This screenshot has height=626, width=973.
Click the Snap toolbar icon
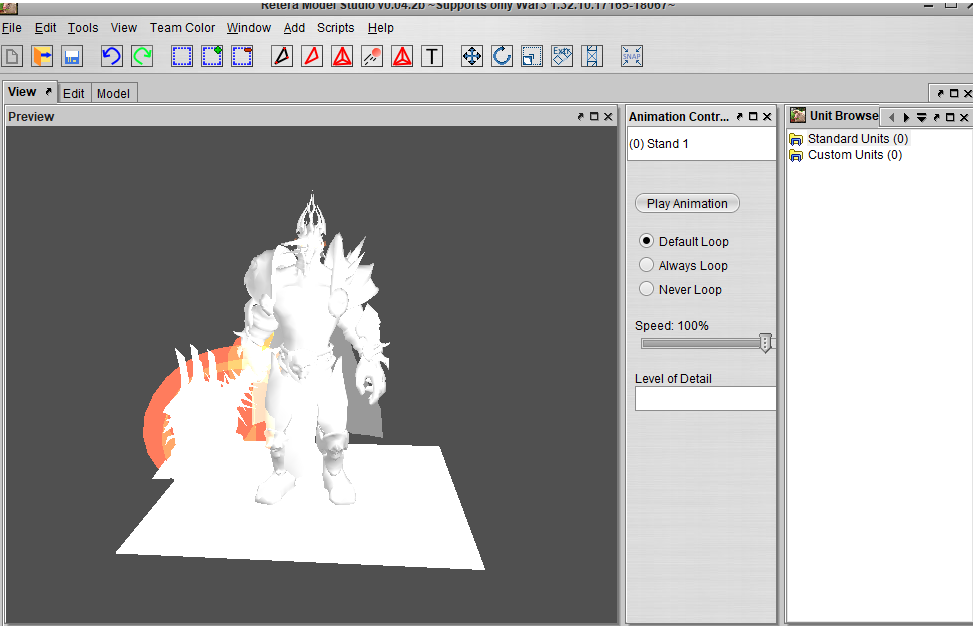[x=632, y=56]
